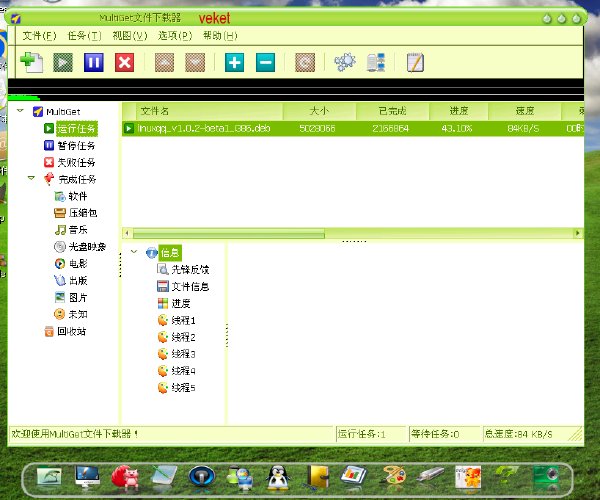
Task: Open the 出版 category
Action: click(x=78, y=280)
